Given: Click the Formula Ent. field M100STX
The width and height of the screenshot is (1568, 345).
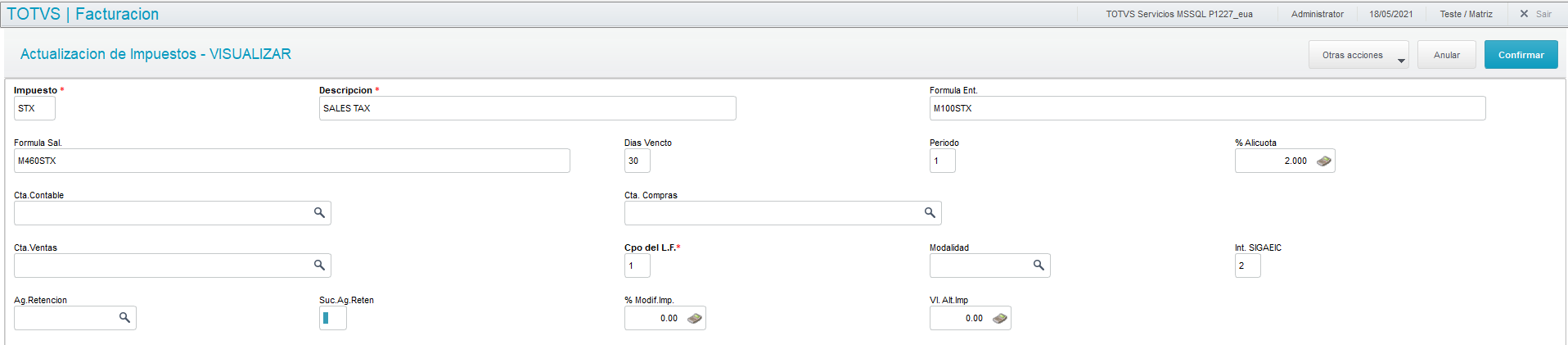Looking at the screenshot, I should coord(1206,108).
